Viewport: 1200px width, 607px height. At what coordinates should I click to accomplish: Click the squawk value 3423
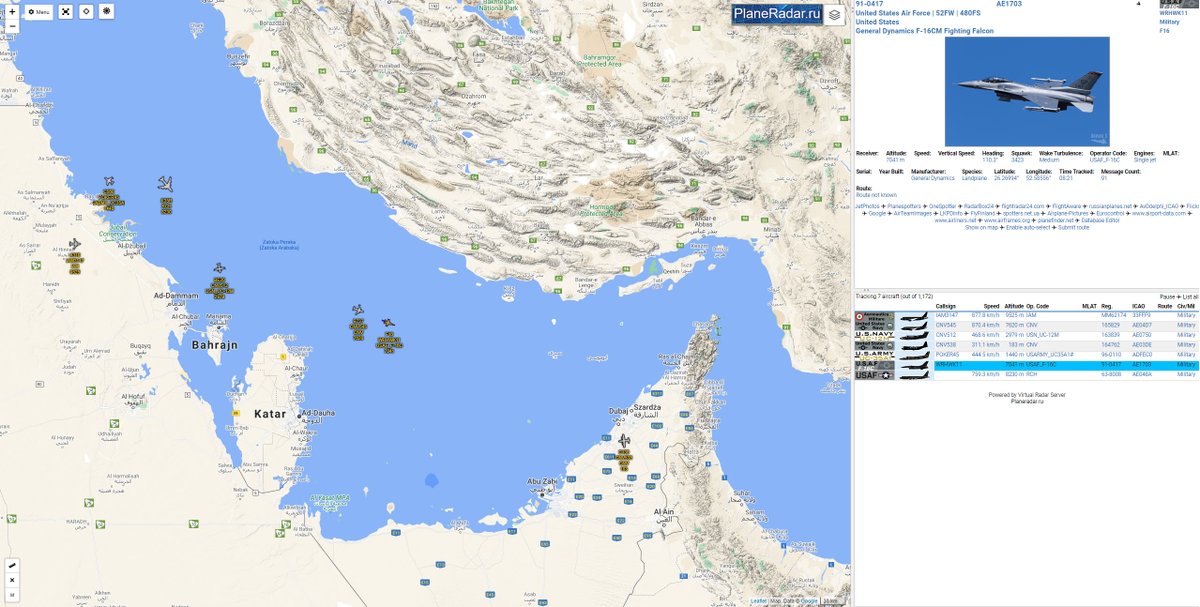pyautogui.click(x=1018, y=160)
